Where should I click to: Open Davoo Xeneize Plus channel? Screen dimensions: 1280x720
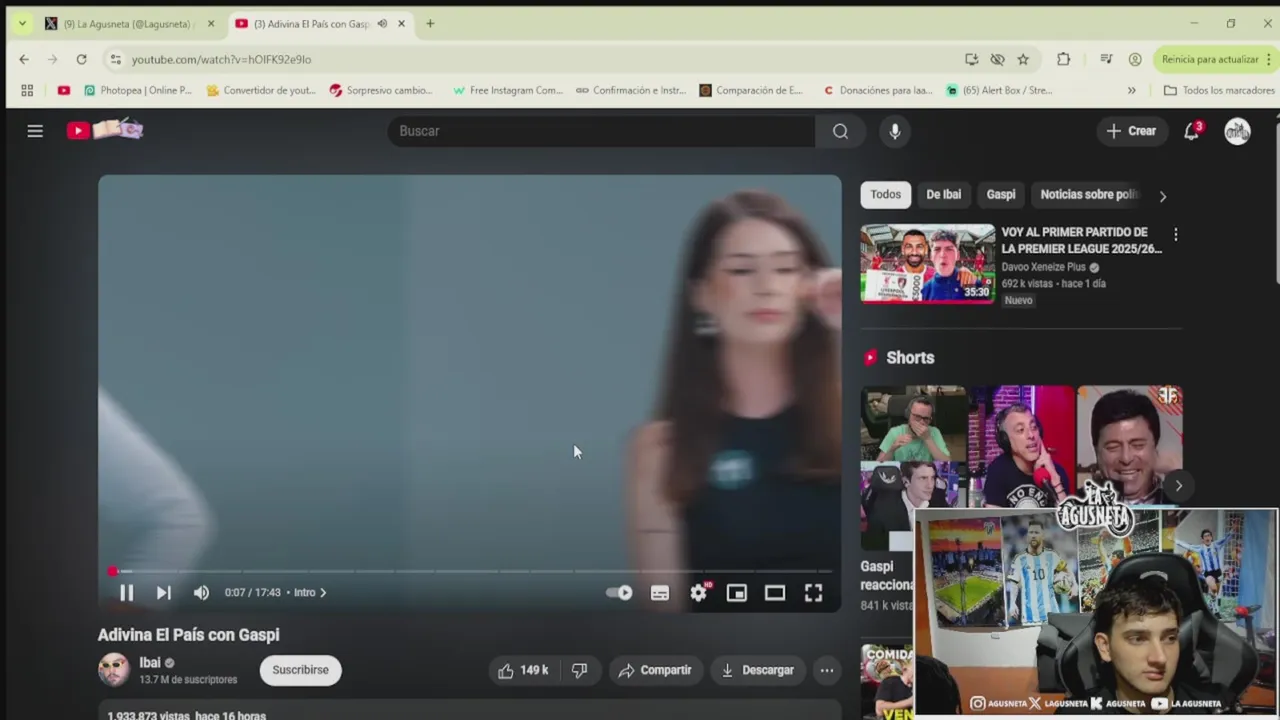pos(1043,267)
